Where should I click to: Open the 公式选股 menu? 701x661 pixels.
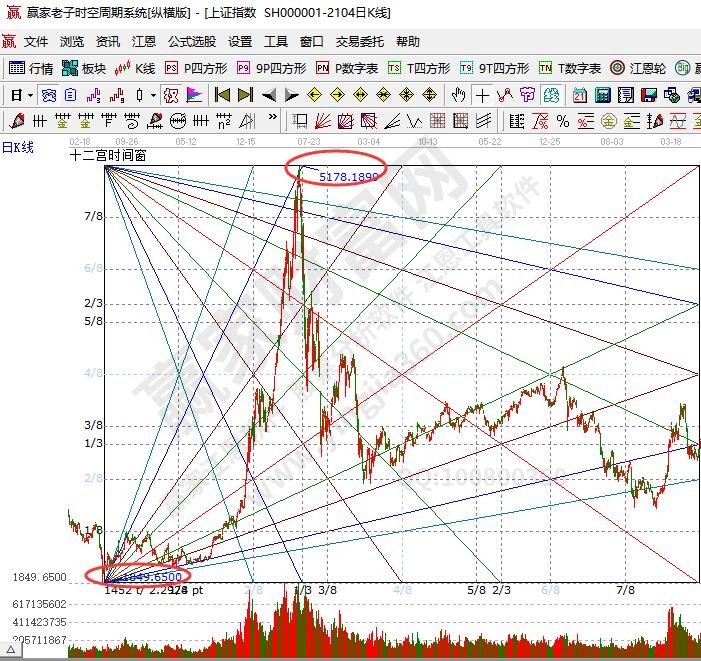191,42
